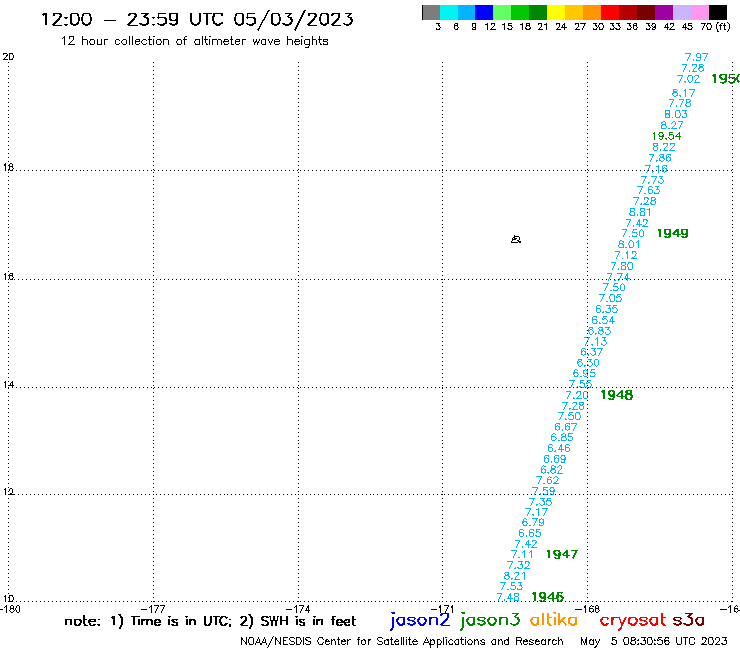Click the 1947 pass time label
740x650 pixels.
[562, 554]
